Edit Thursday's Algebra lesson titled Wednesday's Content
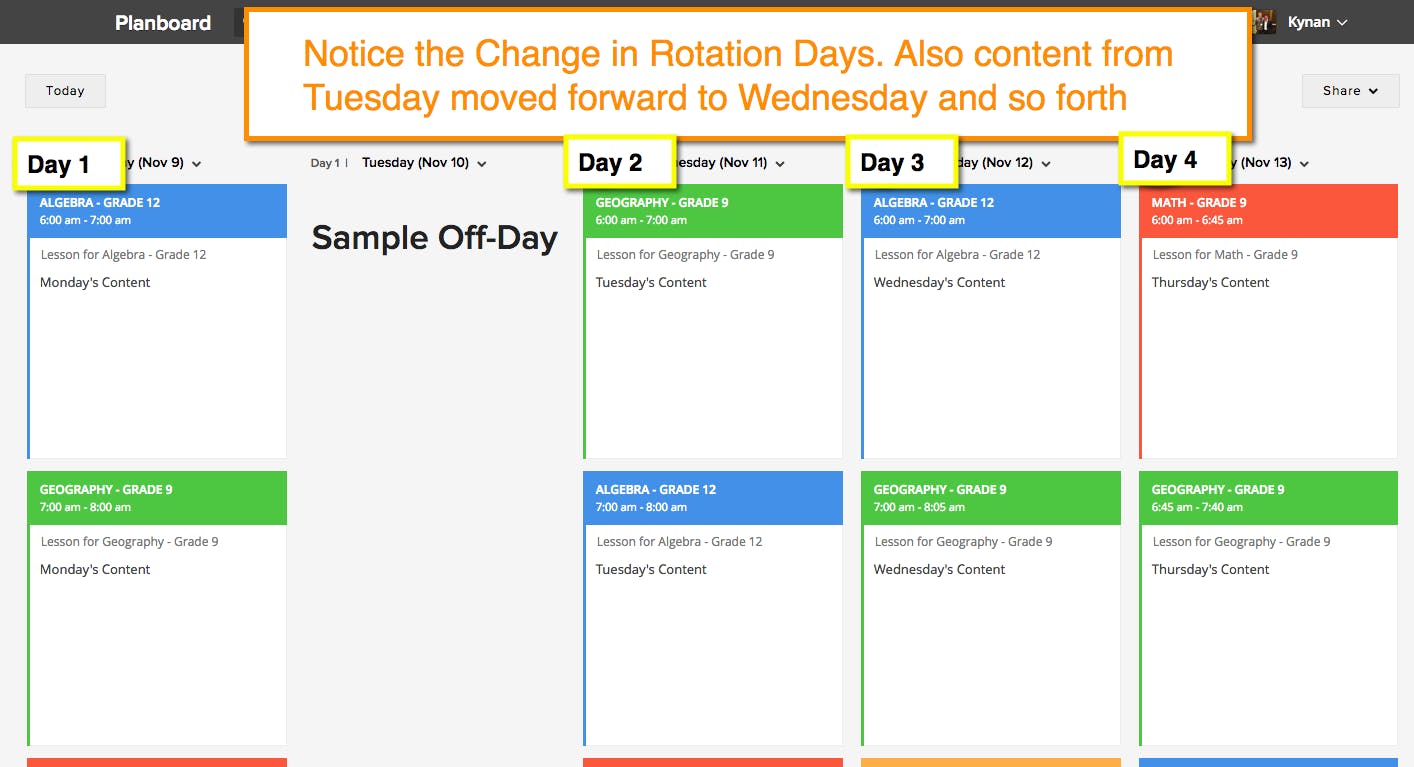Image resolution: width=1414 pixels, height=767 pixels. [939, 283]
